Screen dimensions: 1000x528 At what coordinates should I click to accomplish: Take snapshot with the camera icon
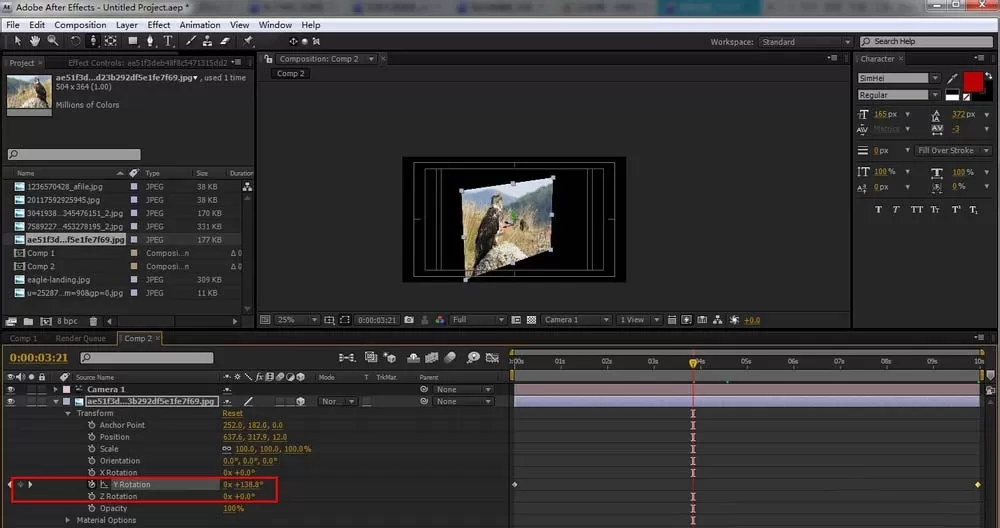coord(409,319)
